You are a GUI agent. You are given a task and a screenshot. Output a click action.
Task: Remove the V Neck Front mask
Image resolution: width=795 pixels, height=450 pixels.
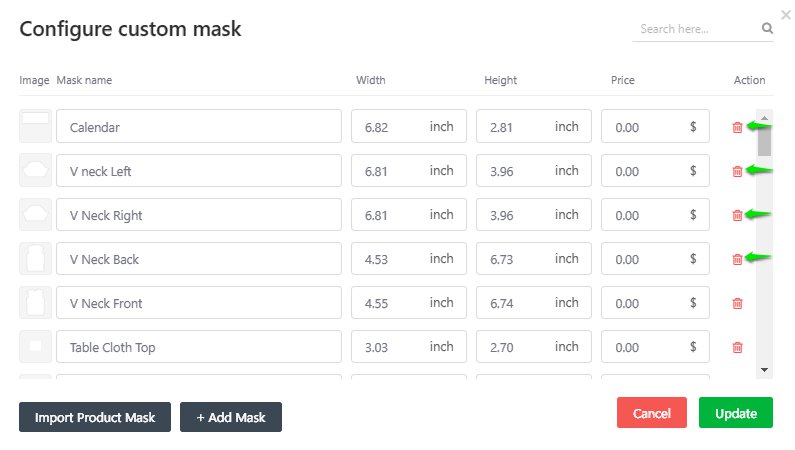coord(738,303)
